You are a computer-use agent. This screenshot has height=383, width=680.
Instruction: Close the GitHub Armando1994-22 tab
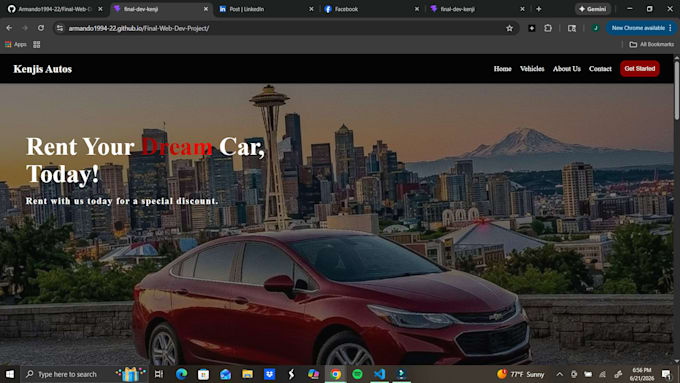(x=100, y=9)
